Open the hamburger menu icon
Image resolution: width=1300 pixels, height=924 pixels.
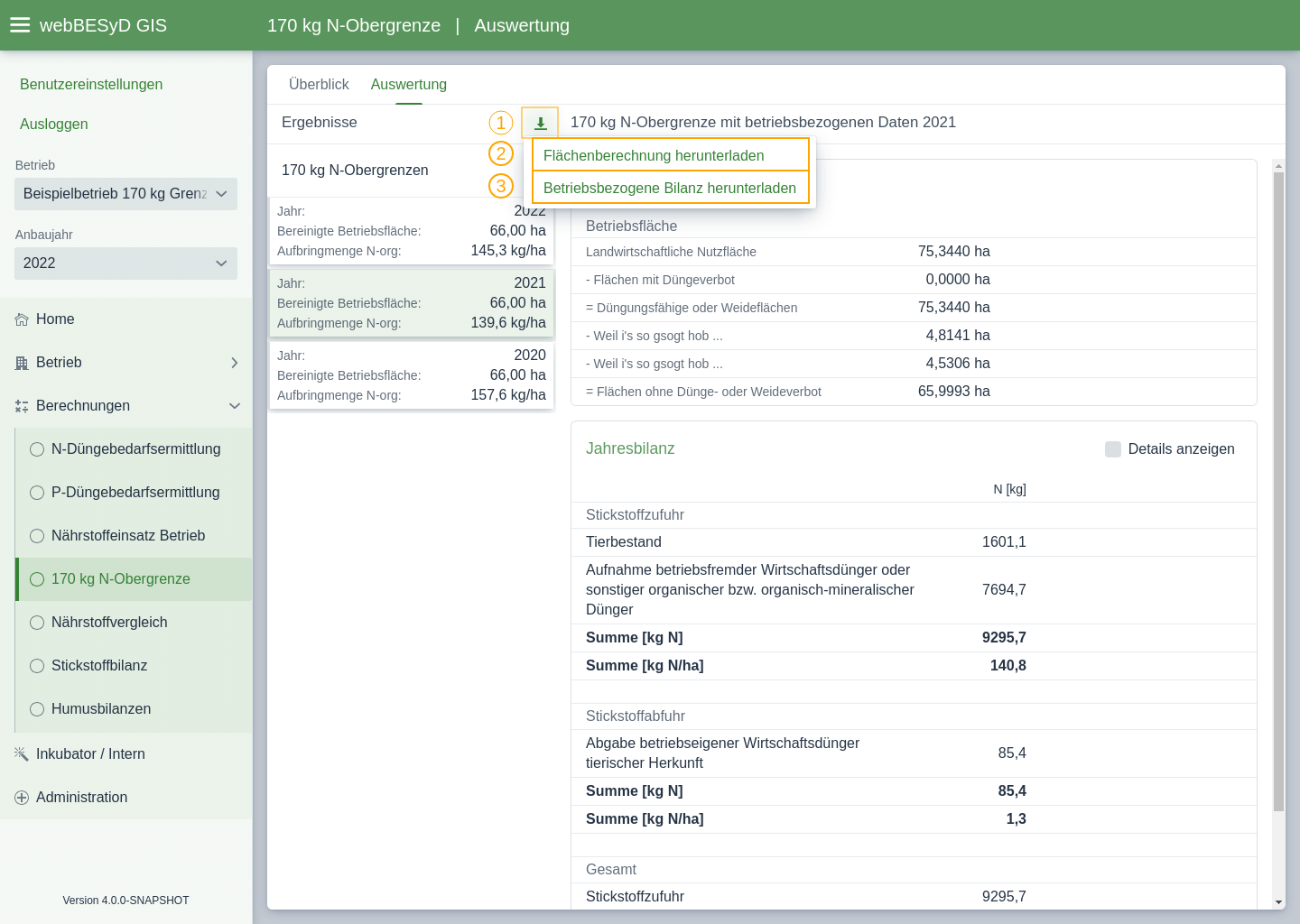click(x=20, y=25)
